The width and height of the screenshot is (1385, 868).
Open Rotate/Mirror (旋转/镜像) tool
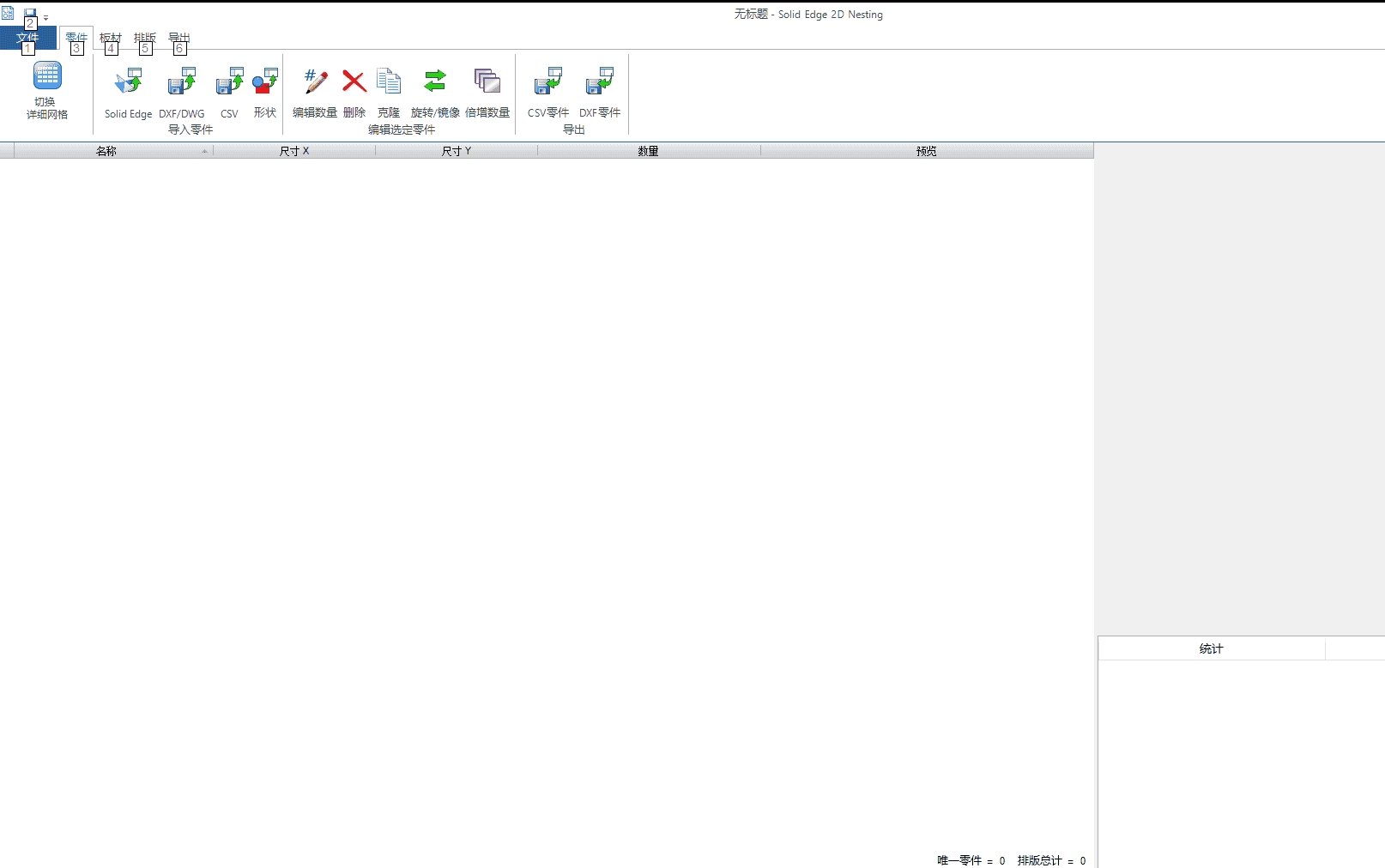tap(435, 93)
